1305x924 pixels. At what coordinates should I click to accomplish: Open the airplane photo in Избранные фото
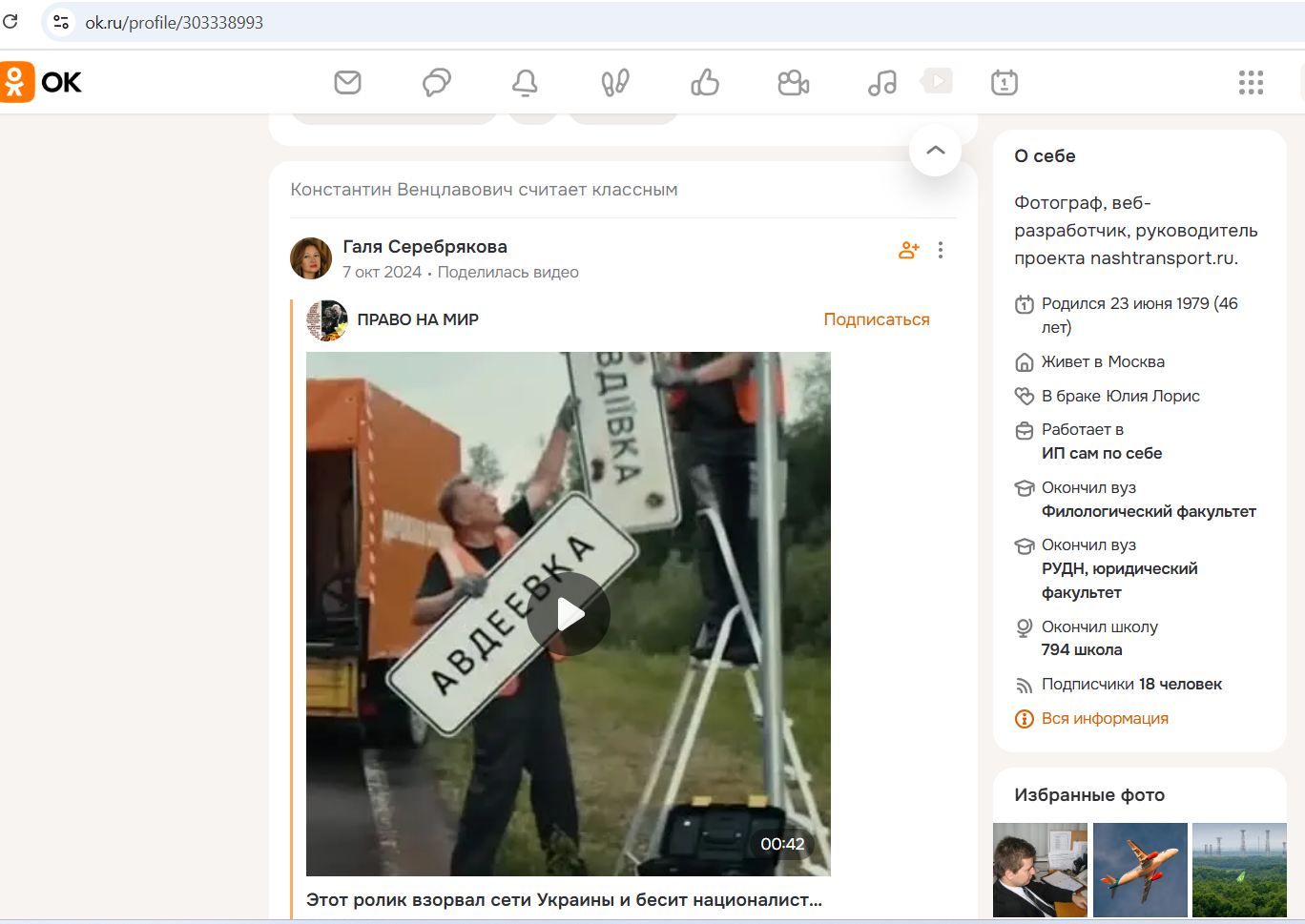point(1140,870)
